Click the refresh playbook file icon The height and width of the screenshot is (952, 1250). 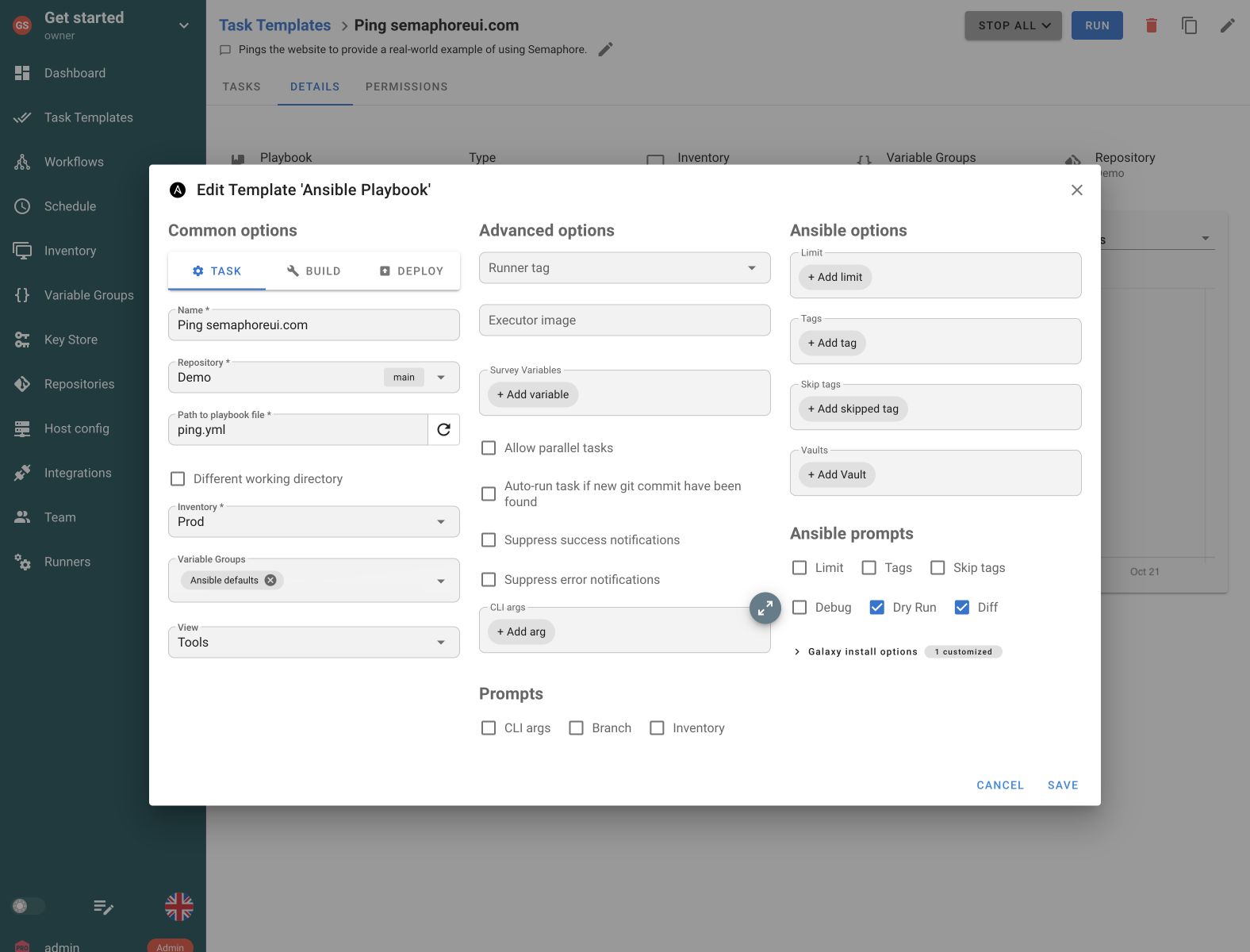(443, 429)
